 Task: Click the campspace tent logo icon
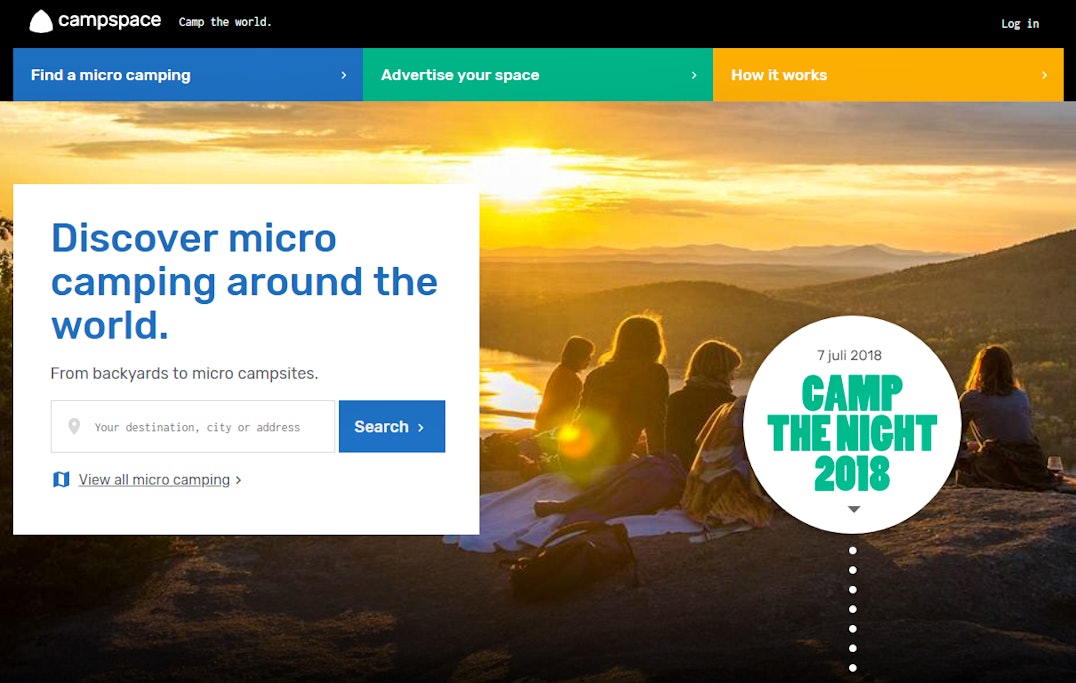(x=41, y=21)
